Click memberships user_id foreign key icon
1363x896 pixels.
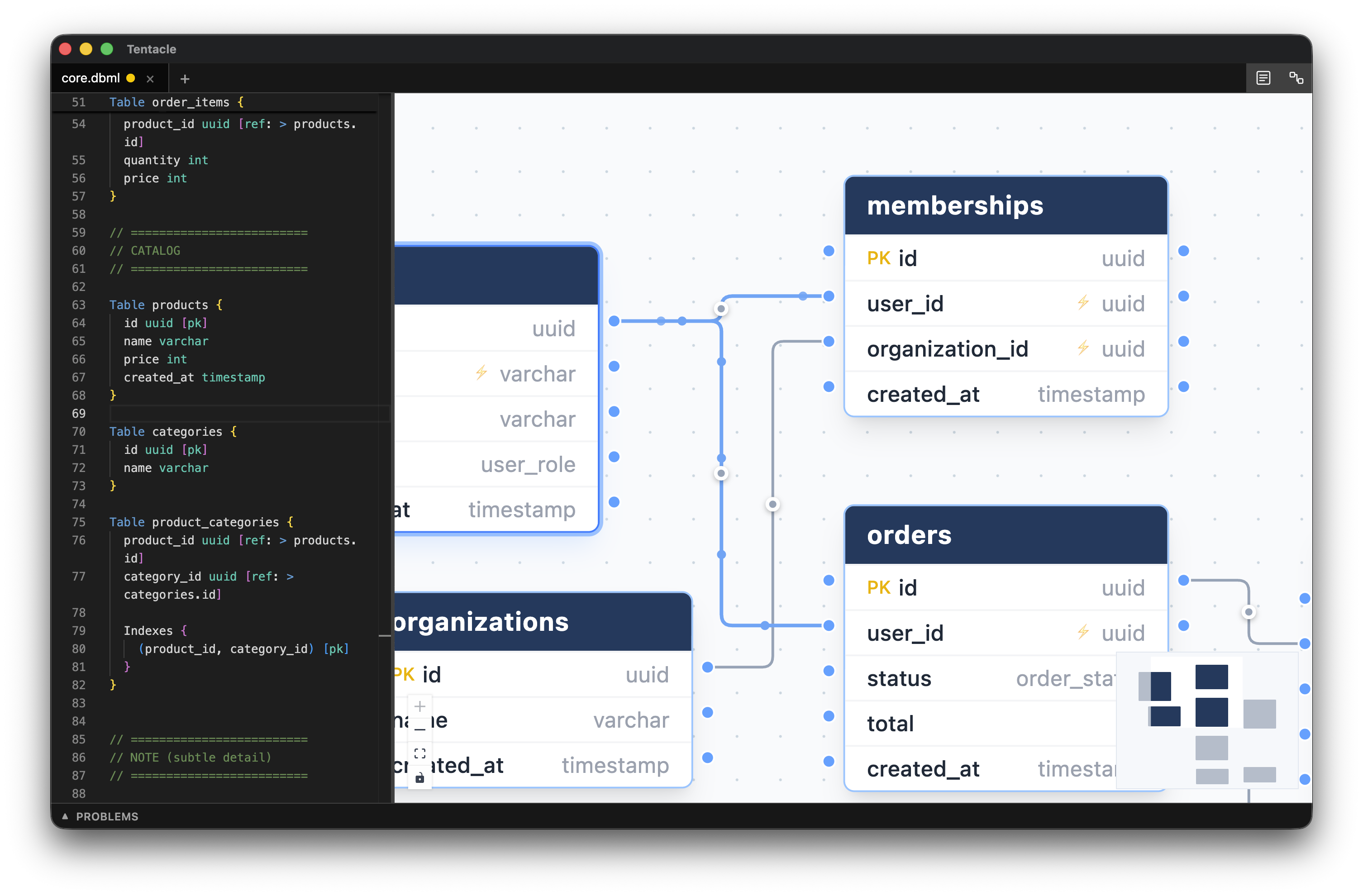pyautogui.click(x=1082, y=302)
